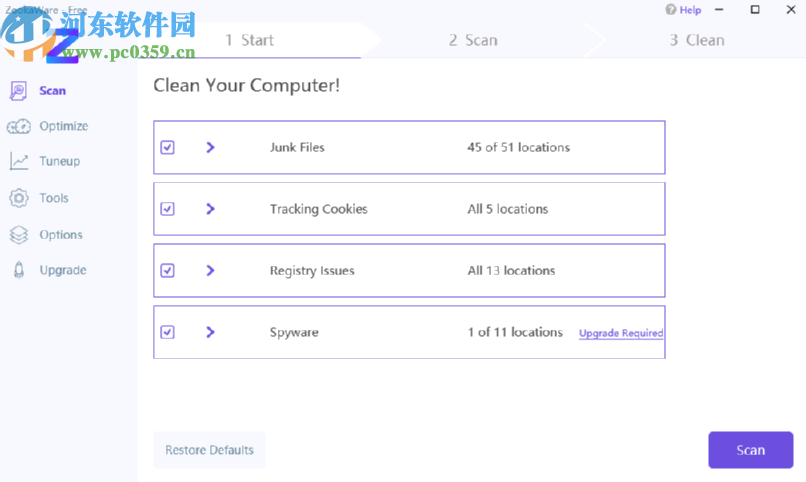Screen dimensions: 806x482
Task: Open the Upgrade section
Action: (63, 270)
